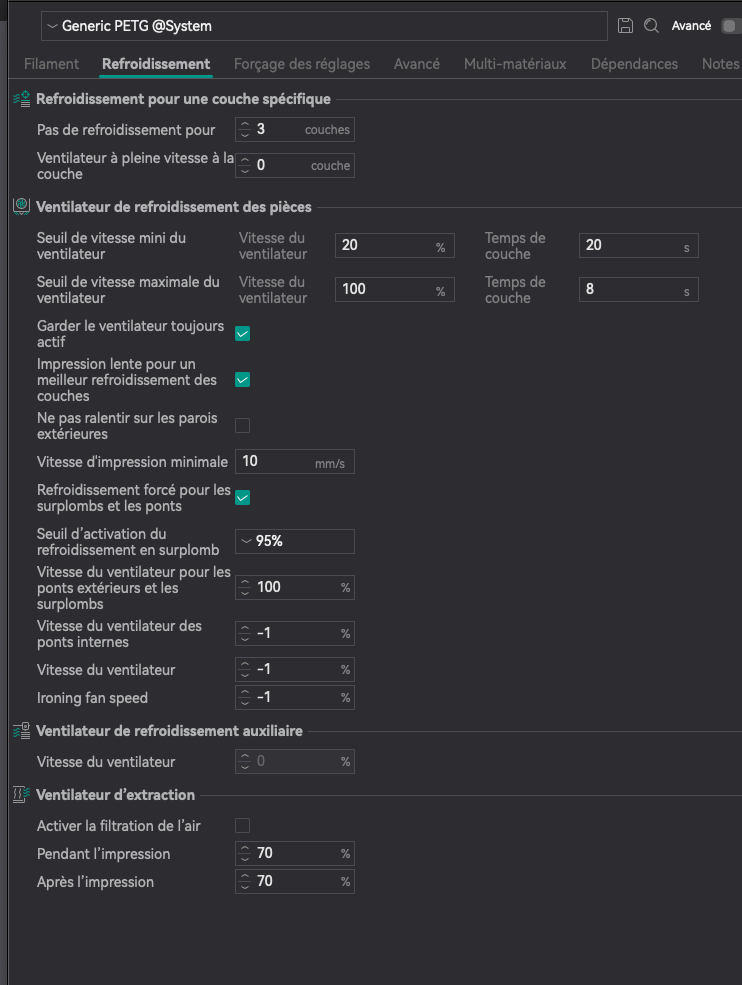Click stepper arrows for Pas de refroidissement pour

tap(246, 130)
